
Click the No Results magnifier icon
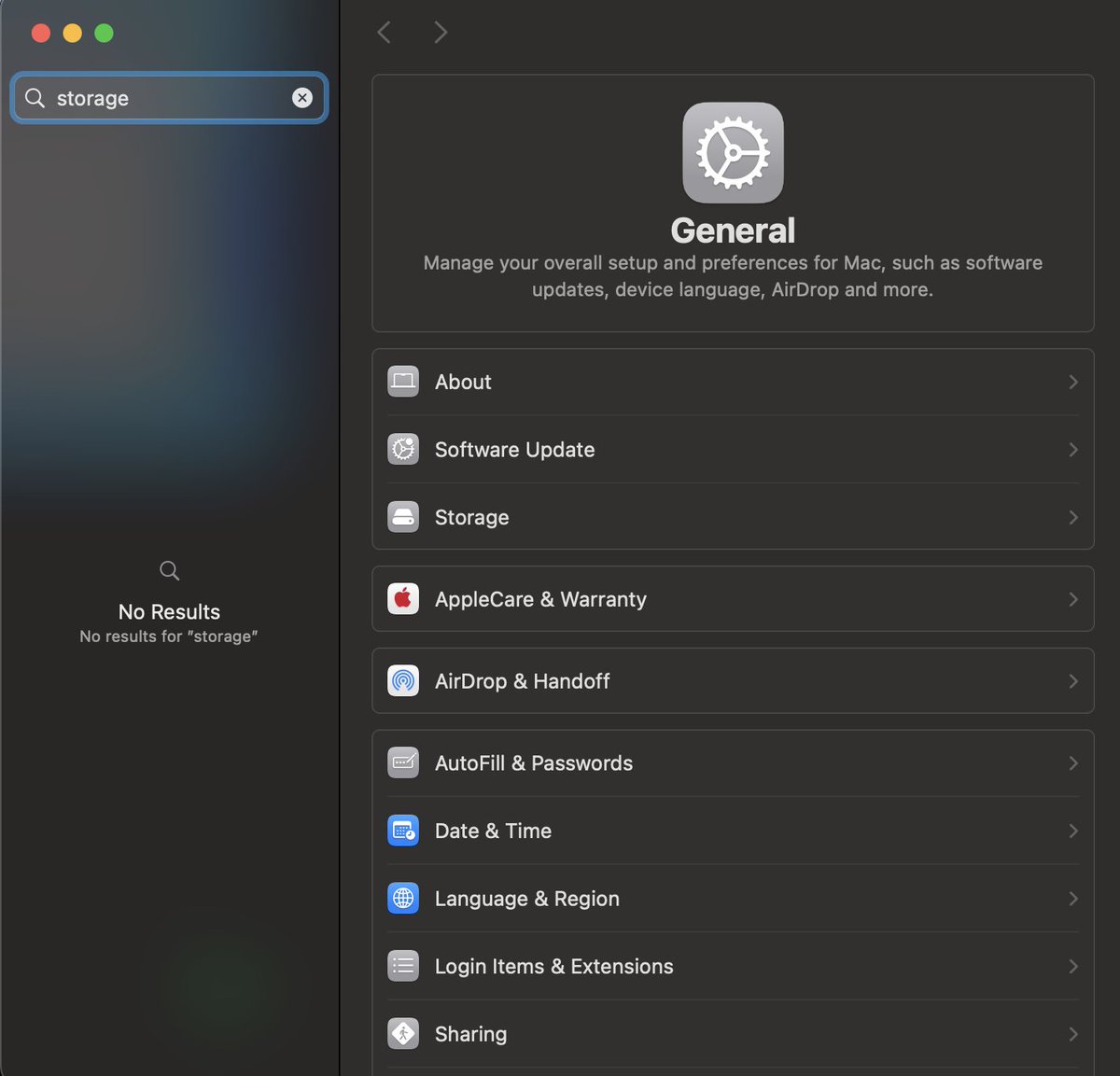(169, 570)
